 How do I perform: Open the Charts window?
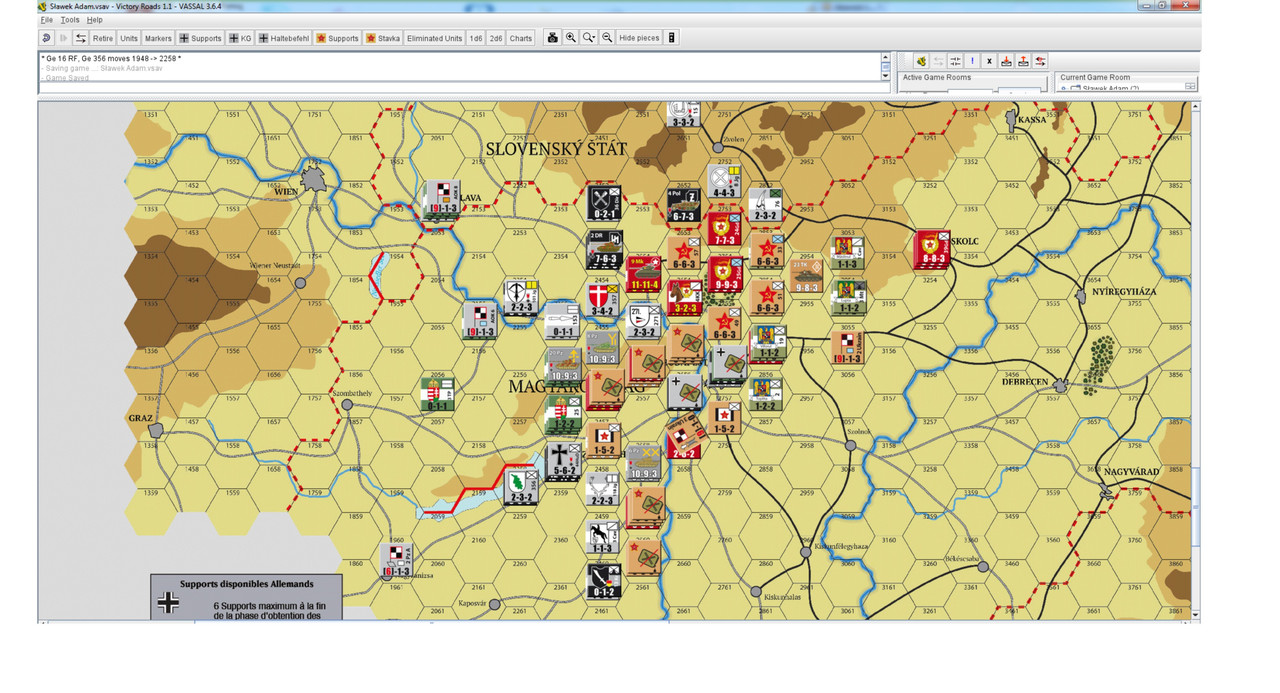521,38
